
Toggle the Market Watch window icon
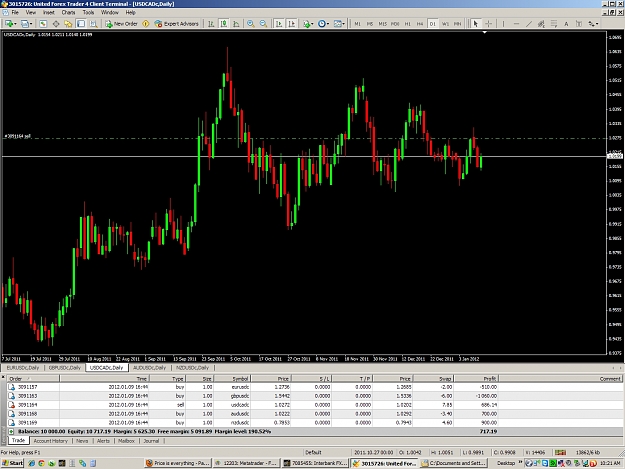[x=43, y=24]
